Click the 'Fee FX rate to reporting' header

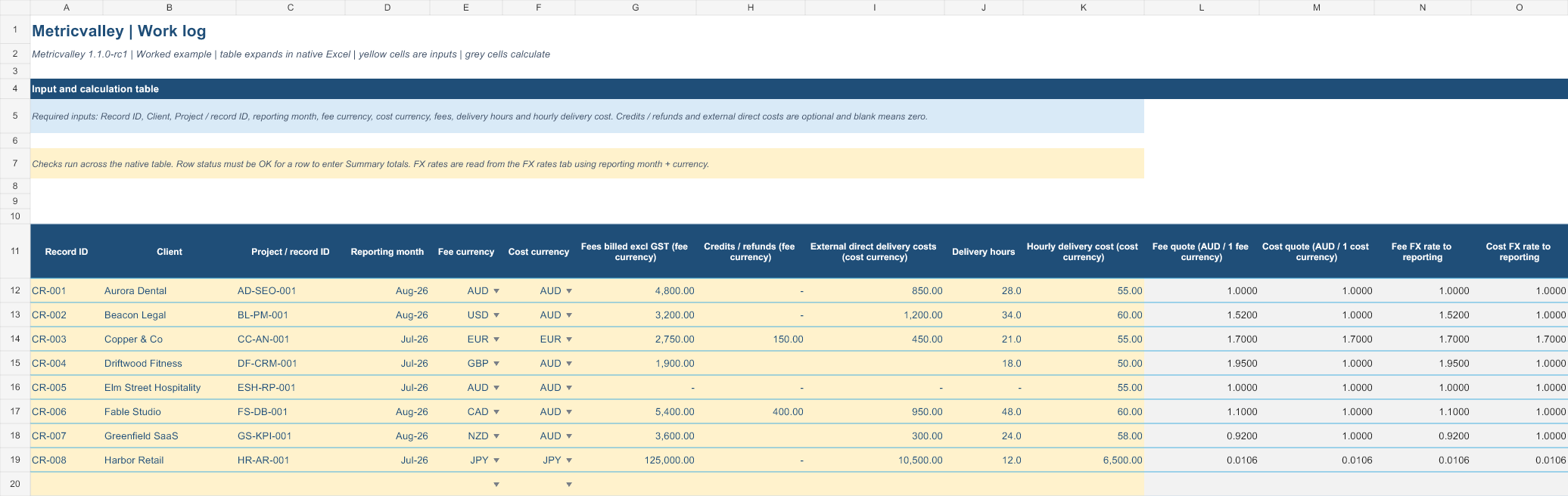[1423, 252]
